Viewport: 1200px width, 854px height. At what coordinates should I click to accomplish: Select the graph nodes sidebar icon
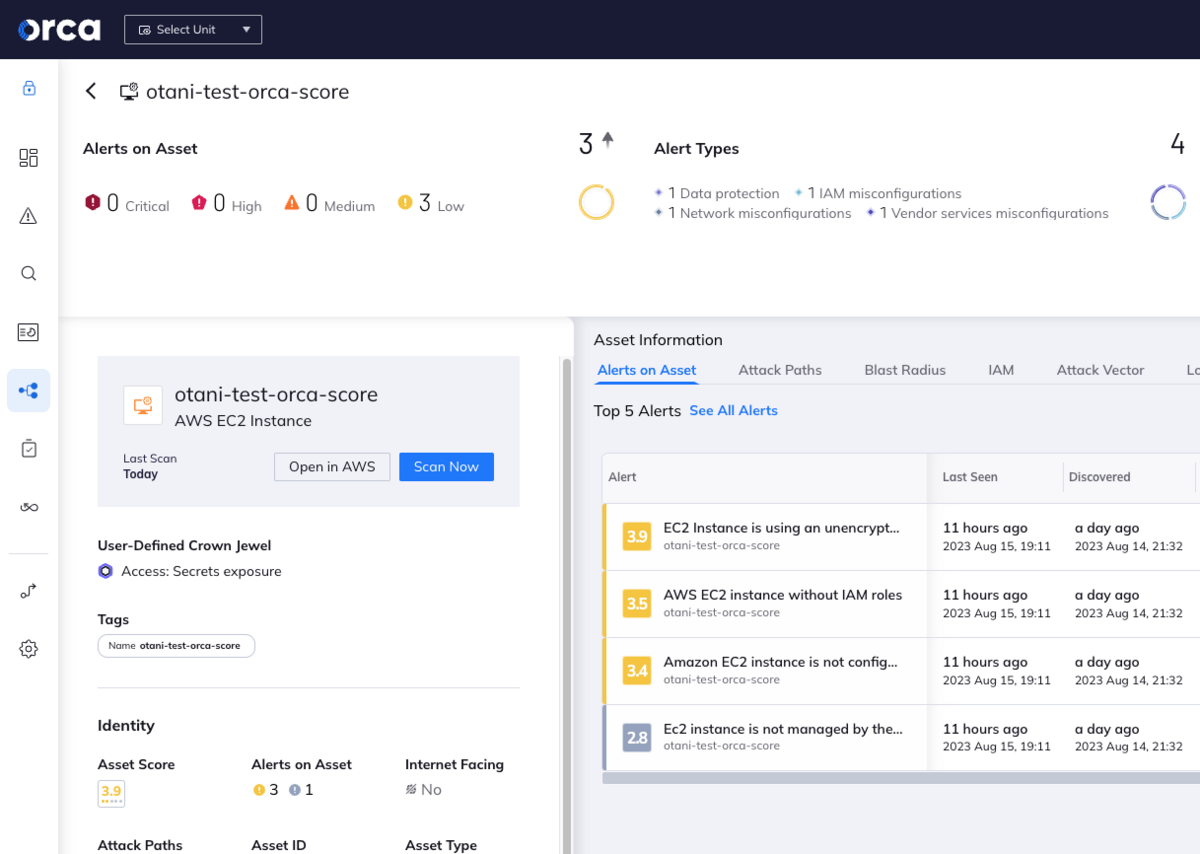click(29, 390)
